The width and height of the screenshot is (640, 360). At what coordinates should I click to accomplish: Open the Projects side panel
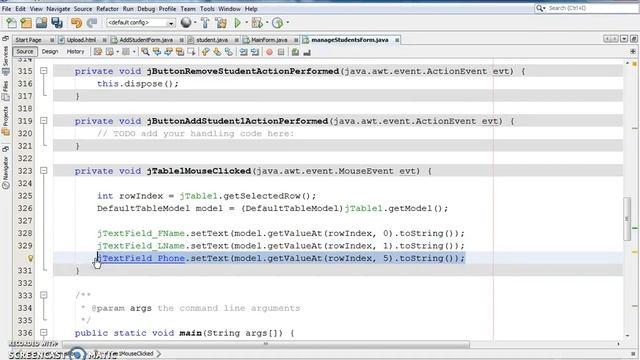click(x=5, y=121)
